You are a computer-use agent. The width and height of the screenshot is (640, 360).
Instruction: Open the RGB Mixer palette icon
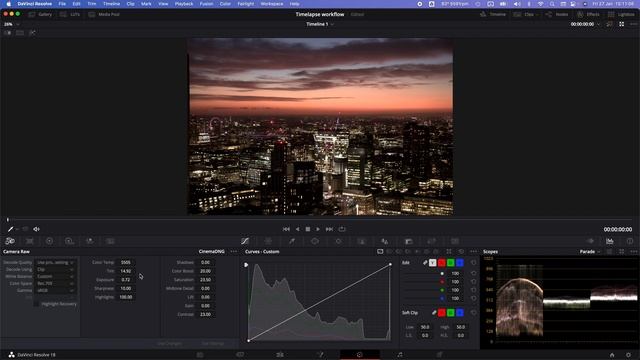point(90,241)
